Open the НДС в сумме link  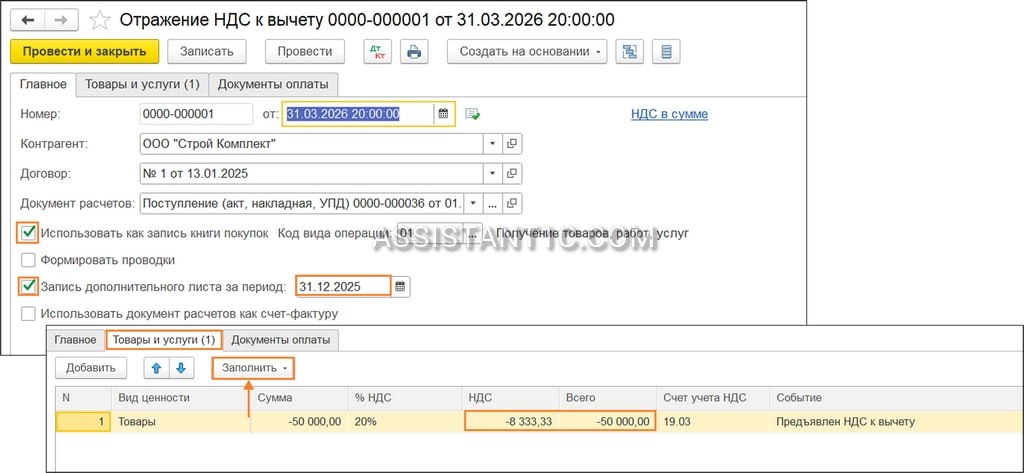(669, 114)
